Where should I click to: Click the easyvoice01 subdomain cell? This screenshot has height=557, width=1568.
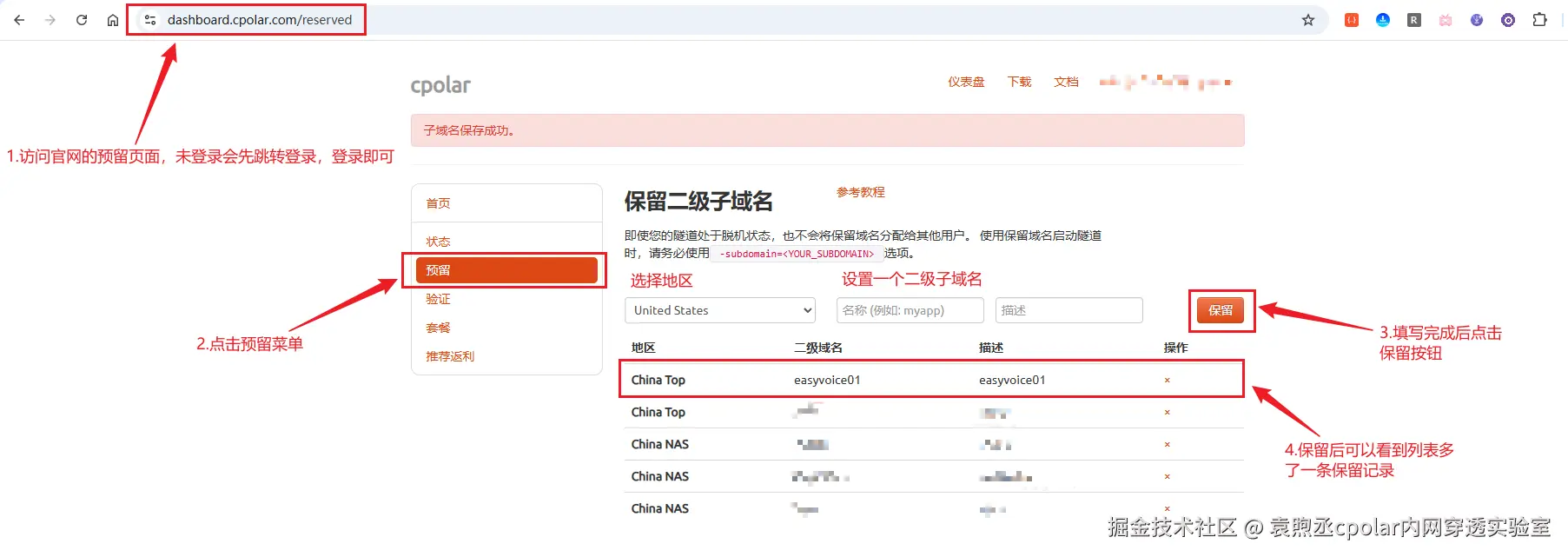[827, 380]
